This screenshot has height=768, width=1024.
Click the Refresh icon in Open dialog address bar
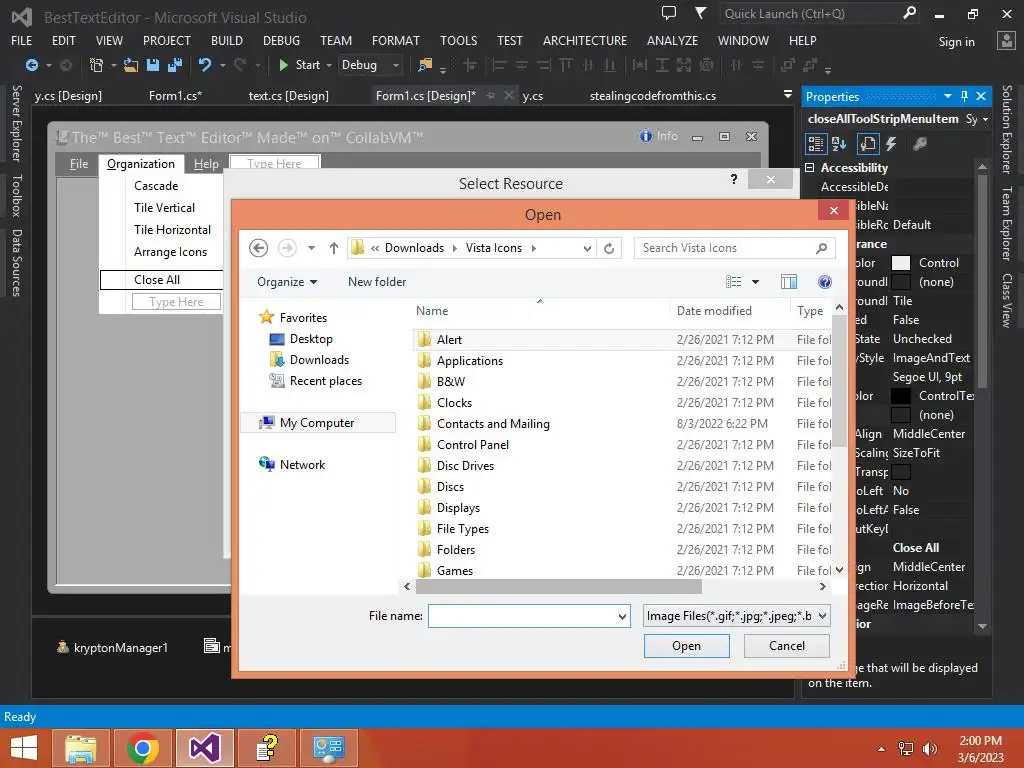point(609,248)
